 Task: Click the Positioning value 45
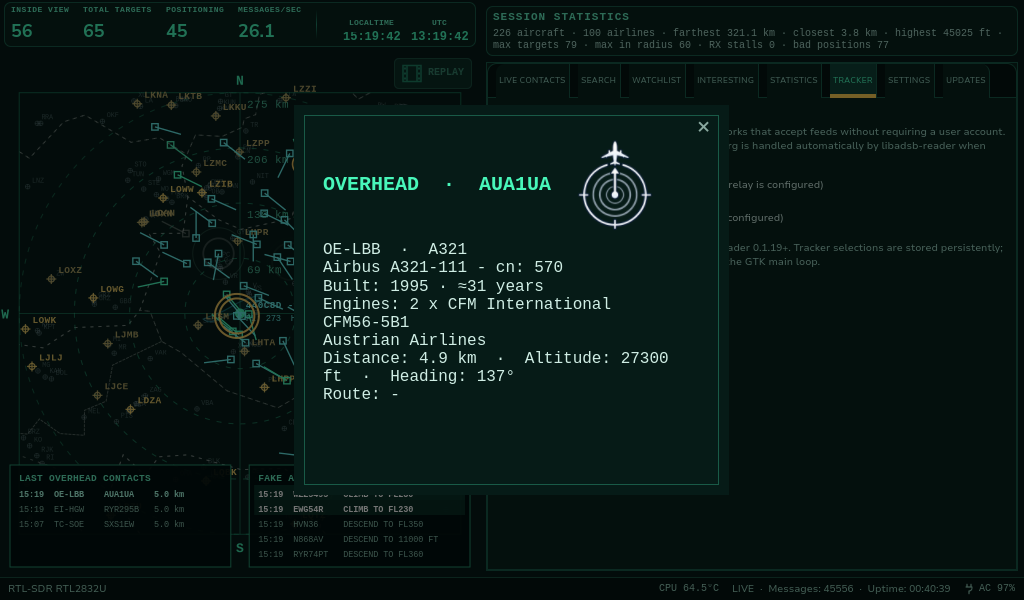pos(176,31)
